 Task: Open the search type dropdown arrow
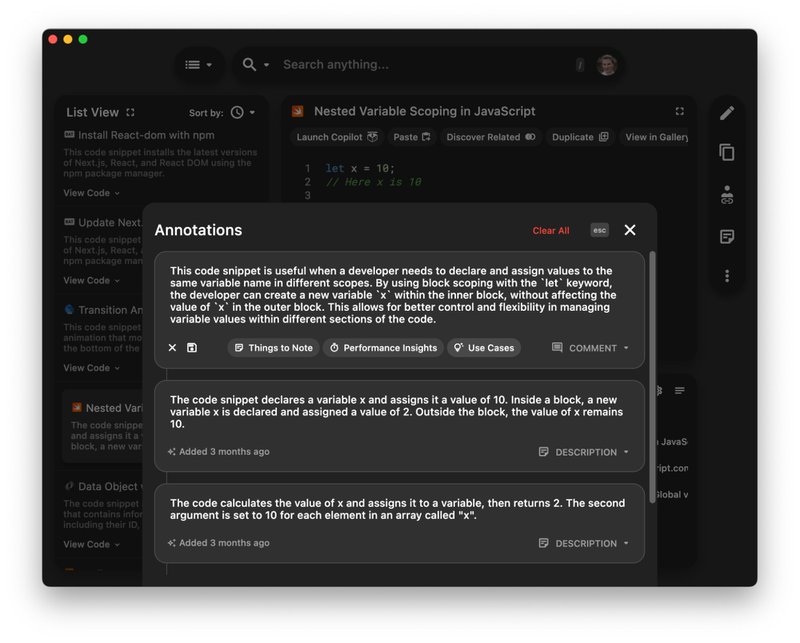click(266, 65)
